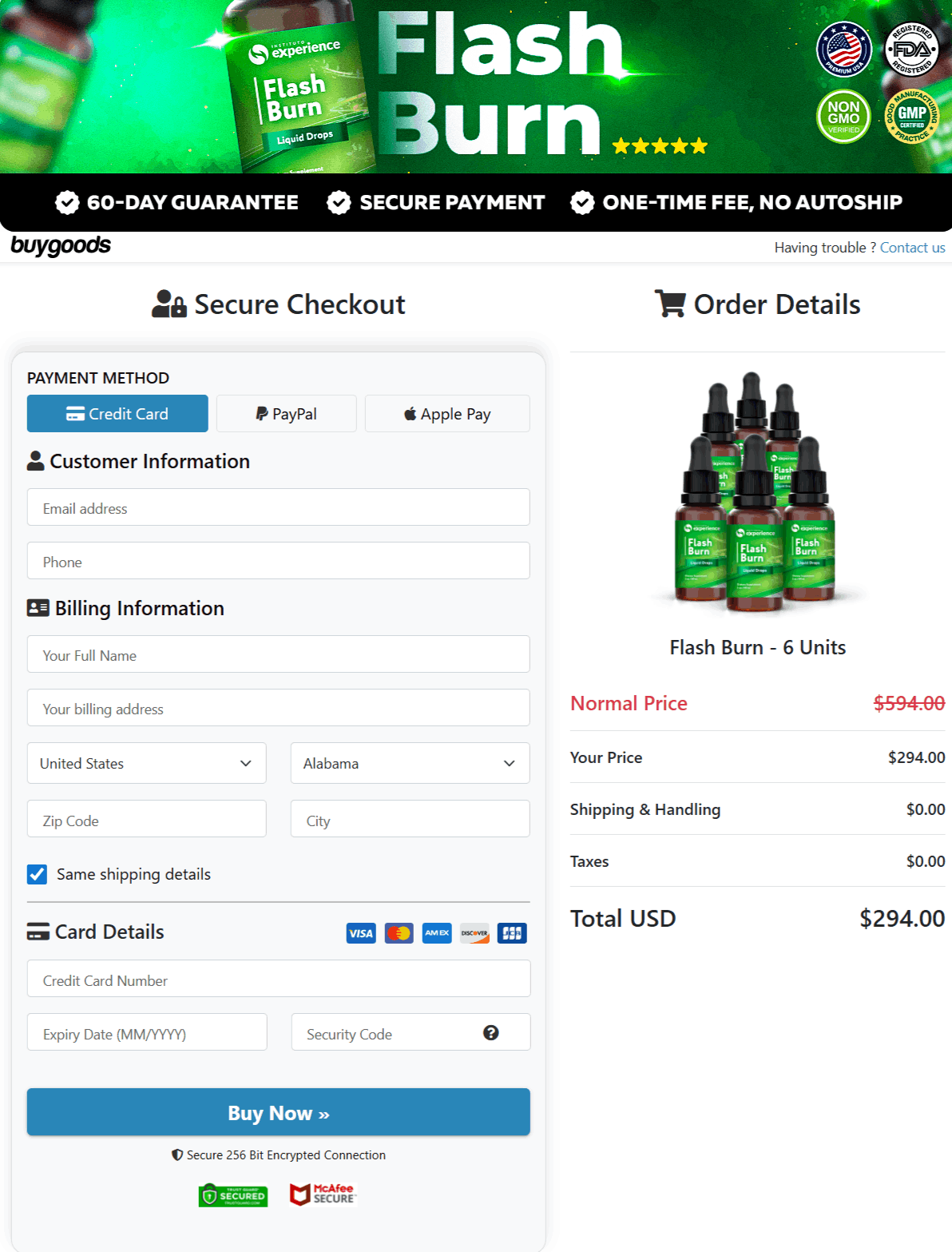Open the United States country dropdown
952x1252 pixels.
[x=146, y=763]
